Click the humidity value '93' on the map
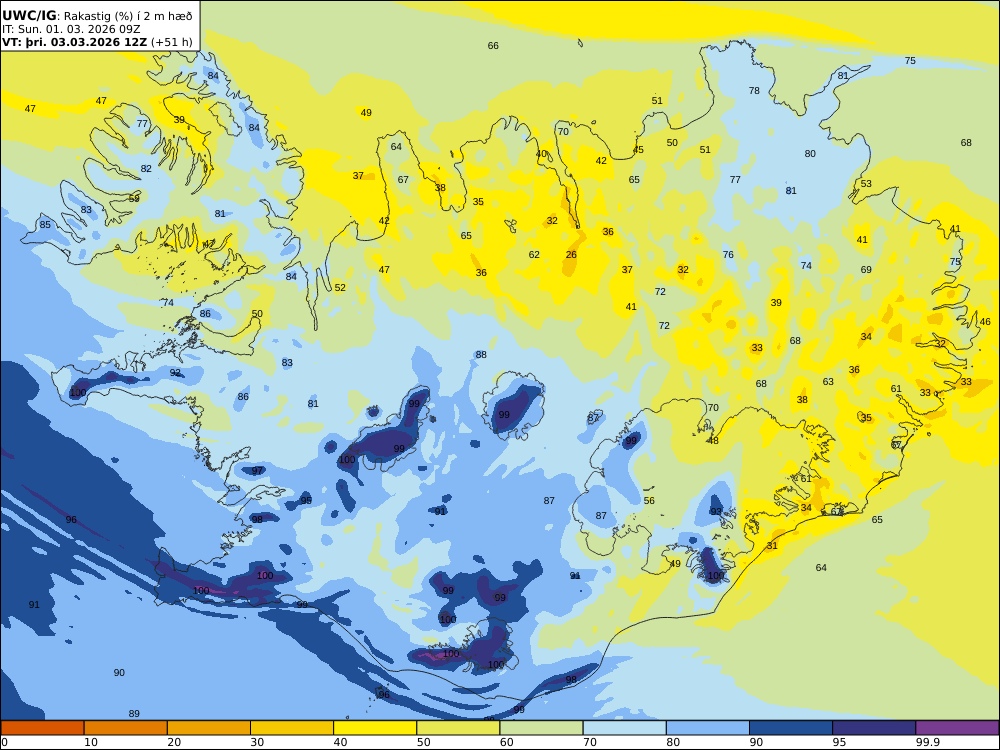 pos(716,512)
